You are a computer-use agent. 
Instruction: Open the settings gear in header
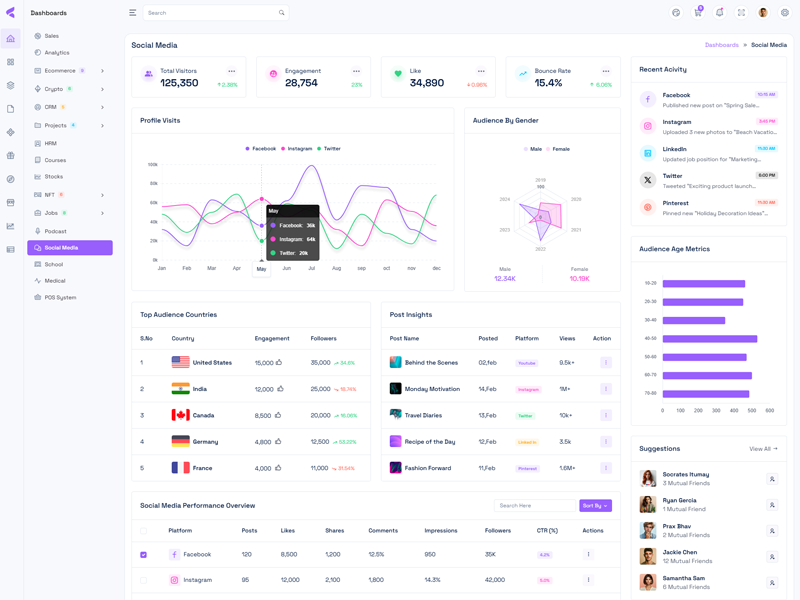click(785, 13)
